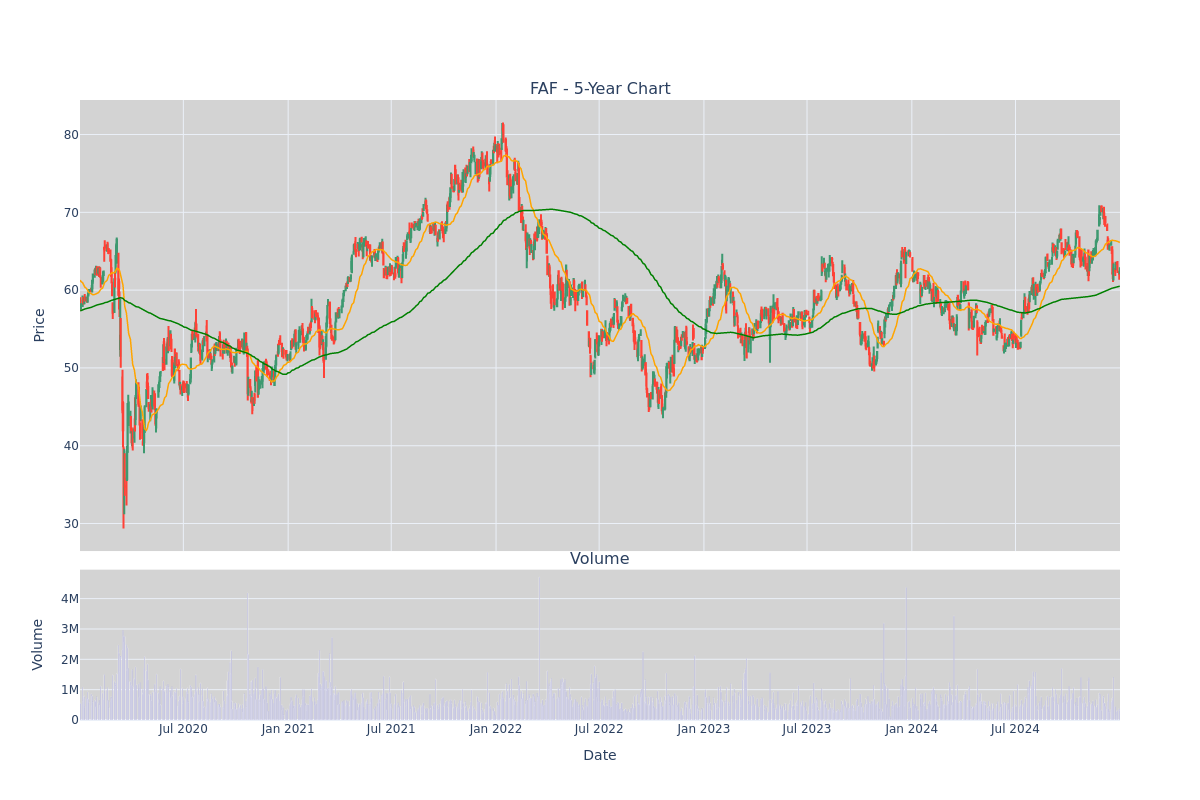Select the "Volume" subplot title above the bars
The image size is (1200, 800).
pyautogui.click(x=600, y=559)
